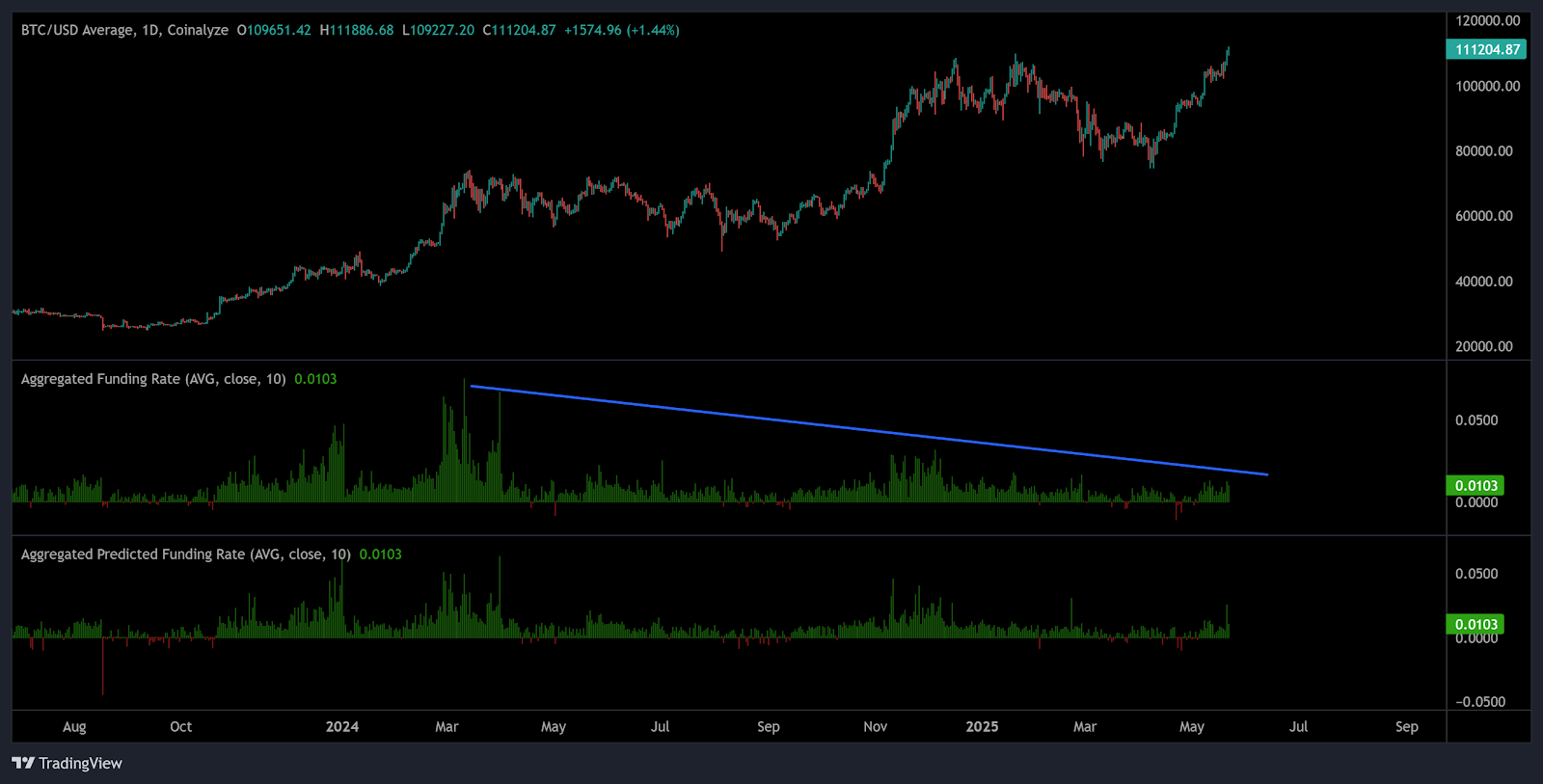Screen dimensions: 1543x784
Task: Click the 111204.87 current price label
Action: [1486, 49]
